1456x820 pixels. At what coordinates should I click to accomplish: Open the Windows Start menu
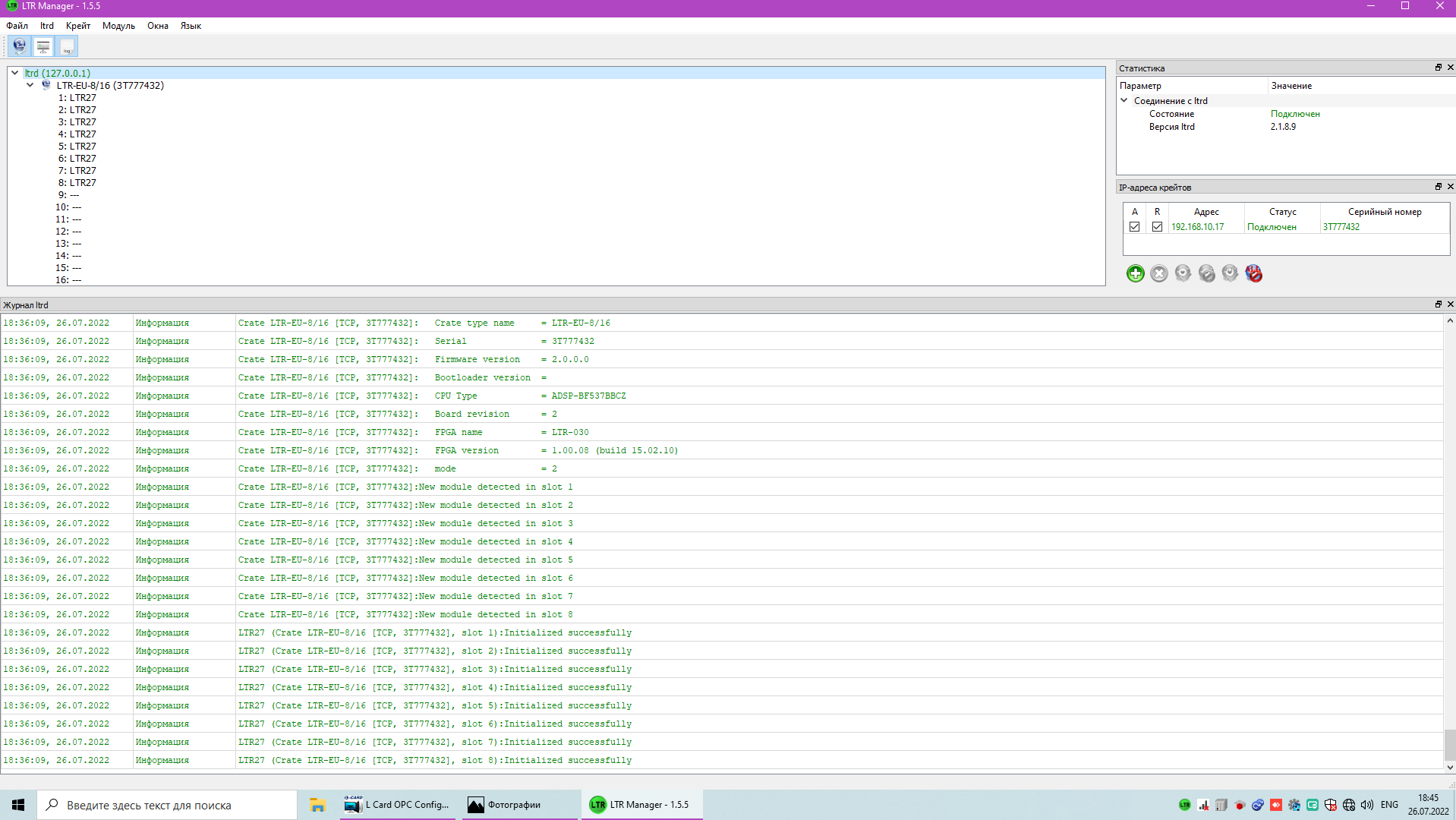pos(18,805)
